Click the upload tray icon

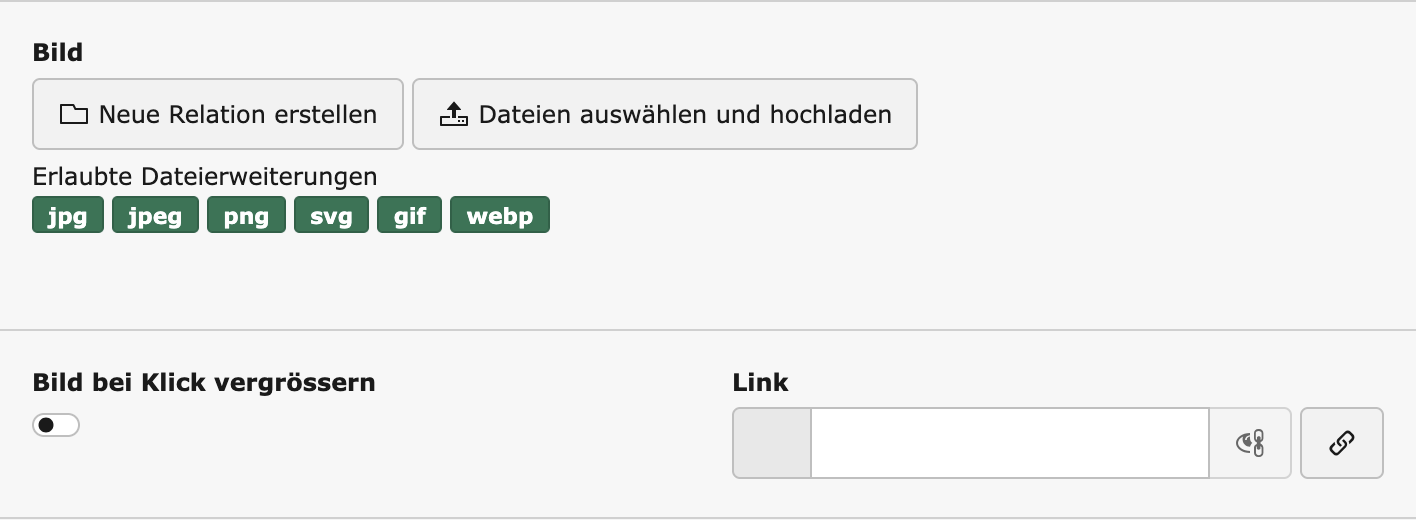[454, 115]
